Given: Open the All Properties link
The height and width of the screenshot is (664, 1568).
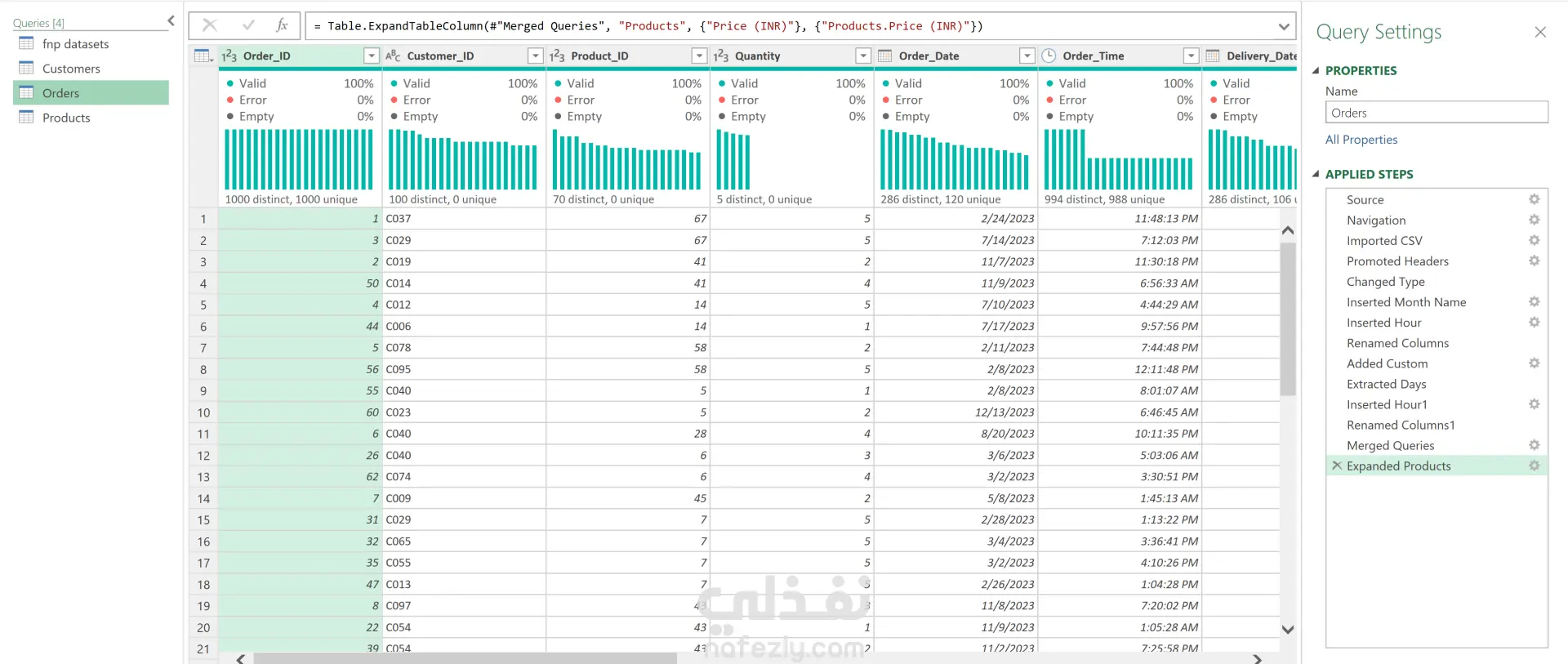Looking at the screenshot, I should pyautogui.click(x=1361, y=140).
